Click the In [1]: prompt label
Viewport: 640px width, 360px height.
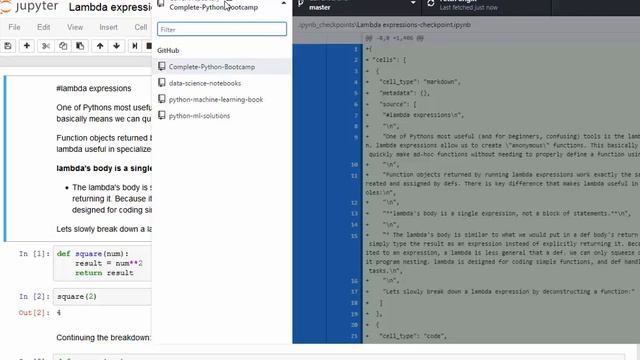click(34, 254)
